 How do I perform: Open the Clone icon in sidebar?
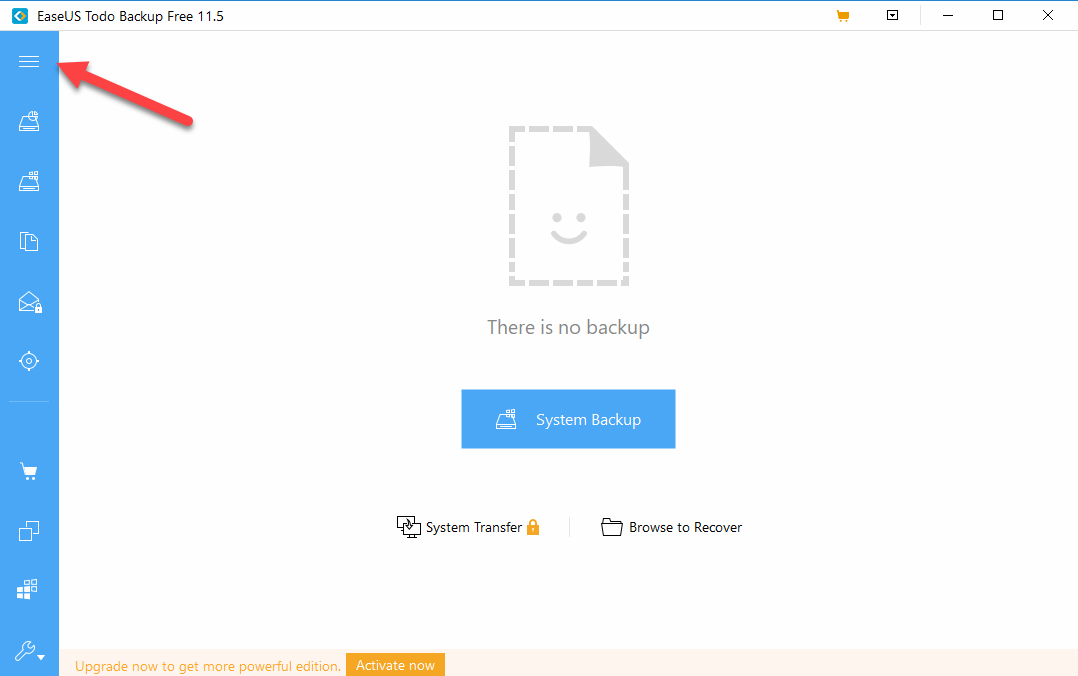click(x=29, y=531)
